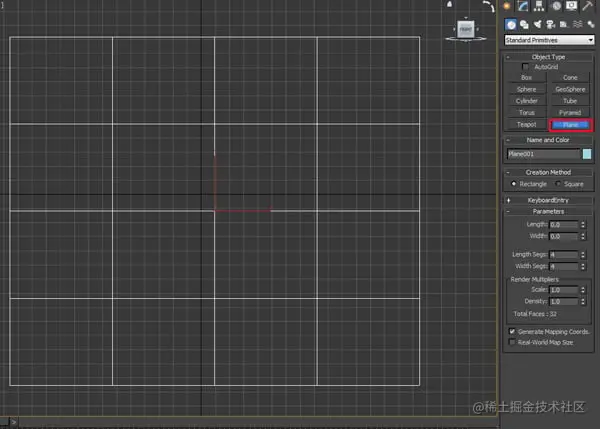Click the Cylinder primitive button
The width and height of the screenshot is (600, 429).
coord(527,101)
